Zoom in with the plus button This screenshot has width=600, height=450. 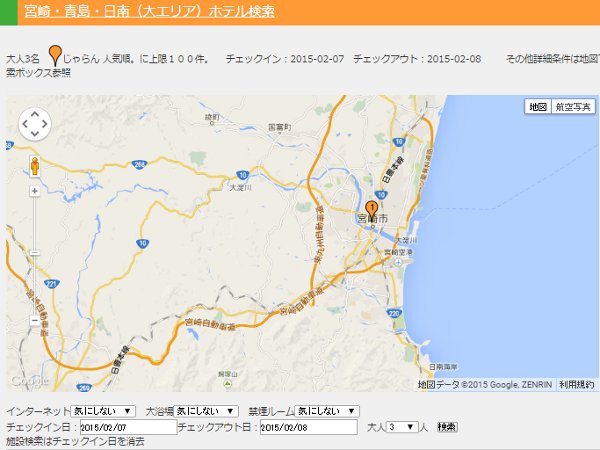point(35,191)
